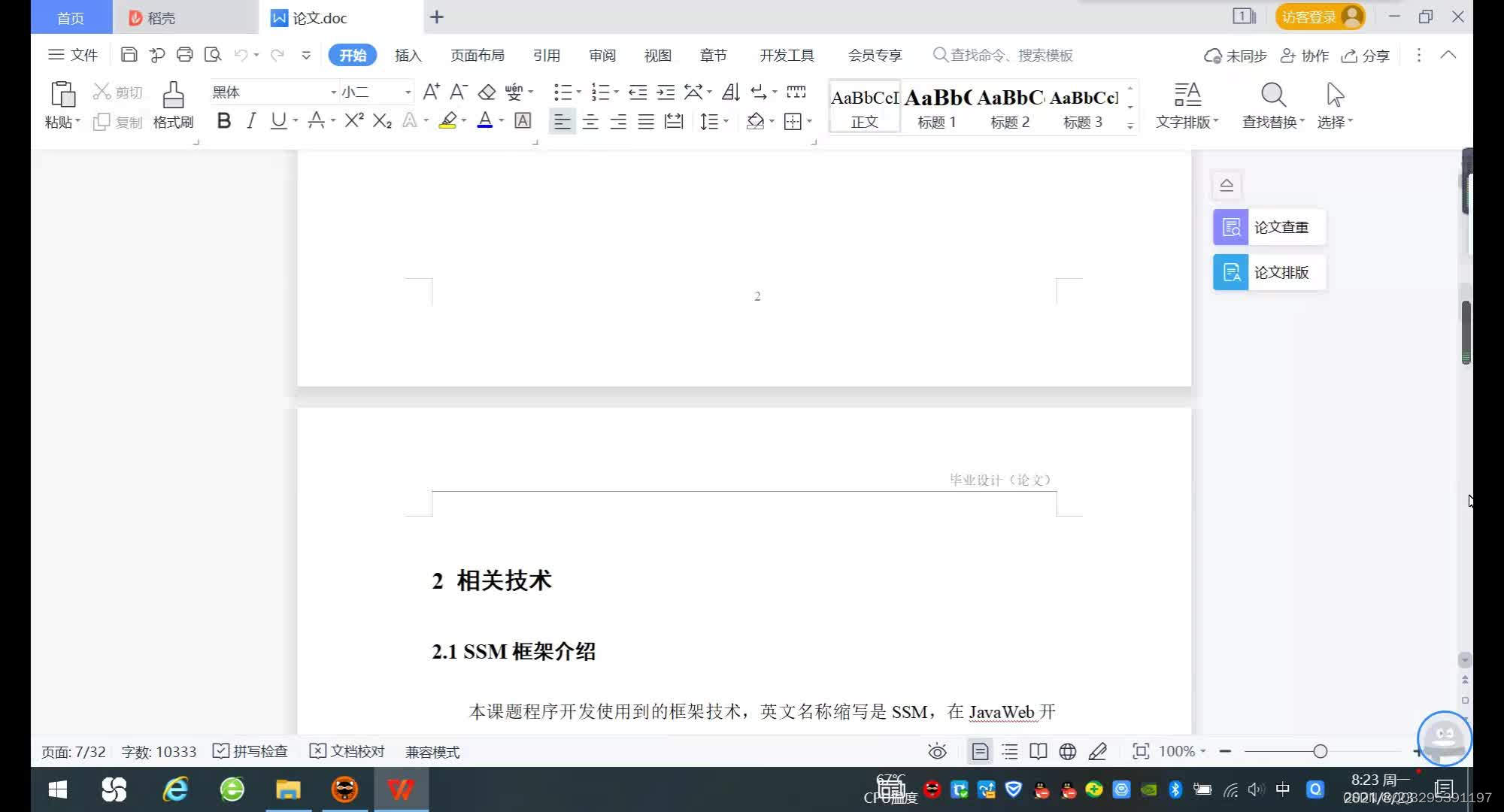Toggle Italic formatting
Viewport: 1504px width, 812px height.
point(251,121)
